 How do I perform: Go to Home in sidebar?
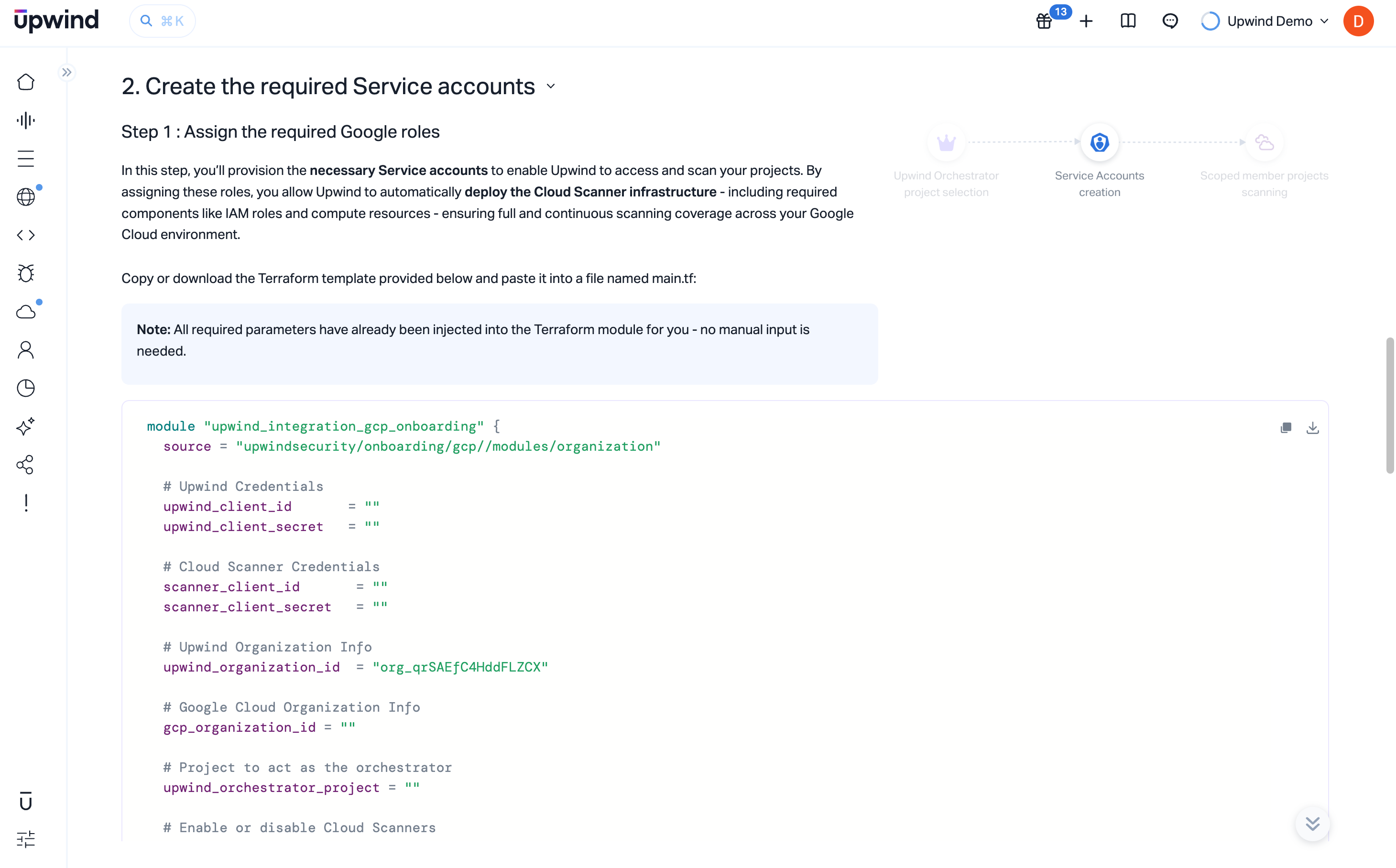click(26, 82)
